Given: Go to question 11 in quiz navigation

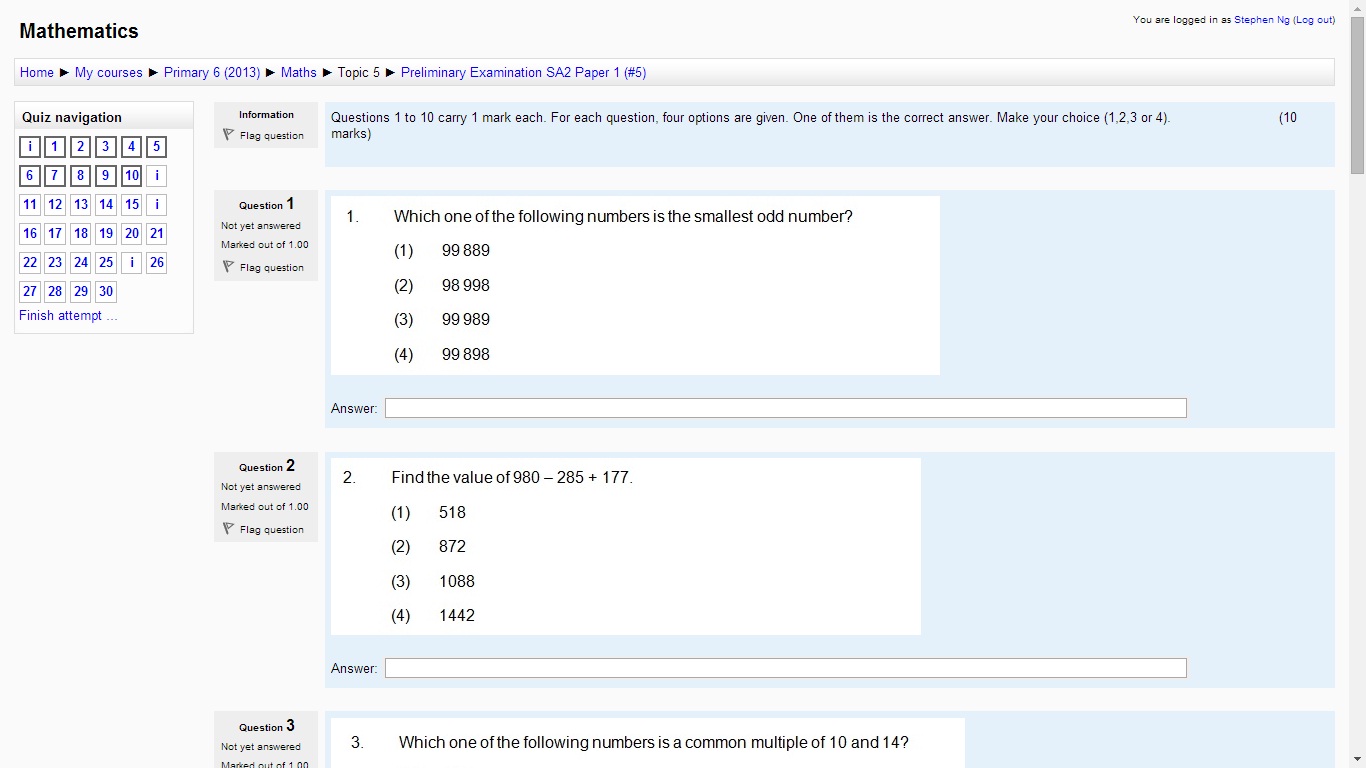Looking at the screenshot, I should click(30, 205).
